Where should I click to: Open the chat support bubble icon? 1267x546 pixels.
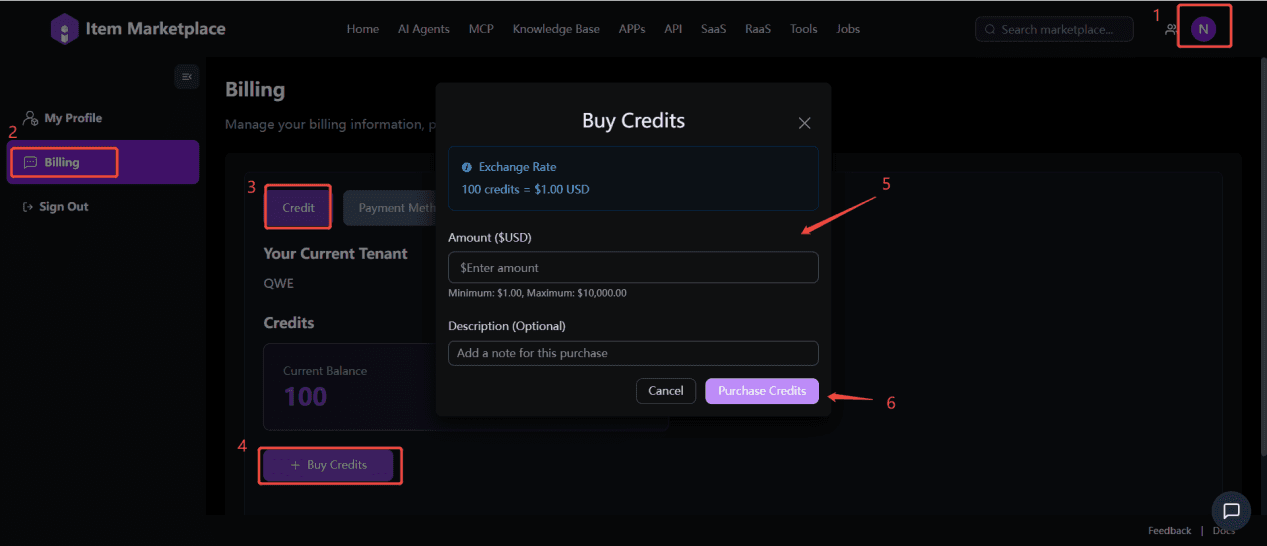1231,511
